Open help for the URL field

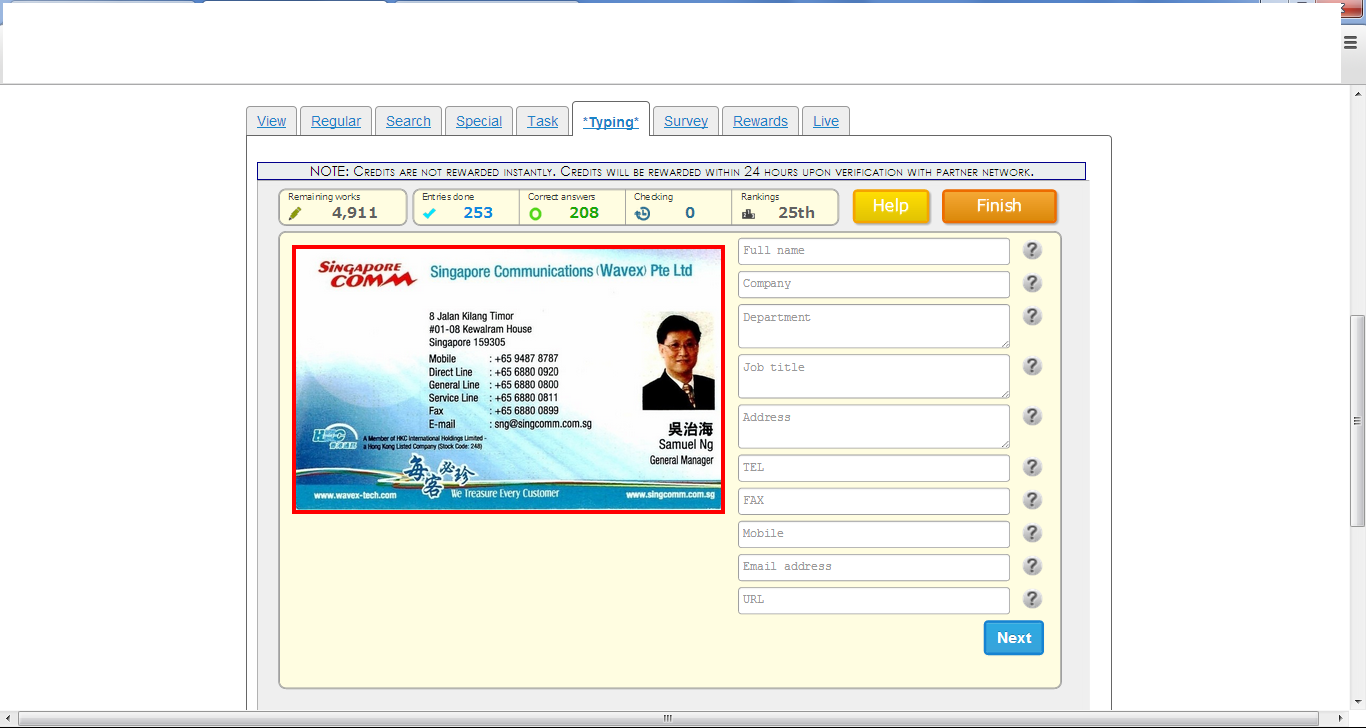point(1033,599)
